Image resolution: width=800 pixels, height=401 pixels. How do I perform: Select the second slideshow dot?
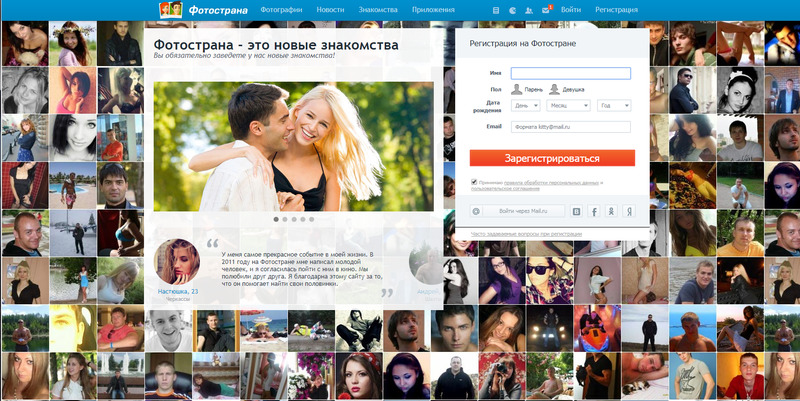coord(285,219)
